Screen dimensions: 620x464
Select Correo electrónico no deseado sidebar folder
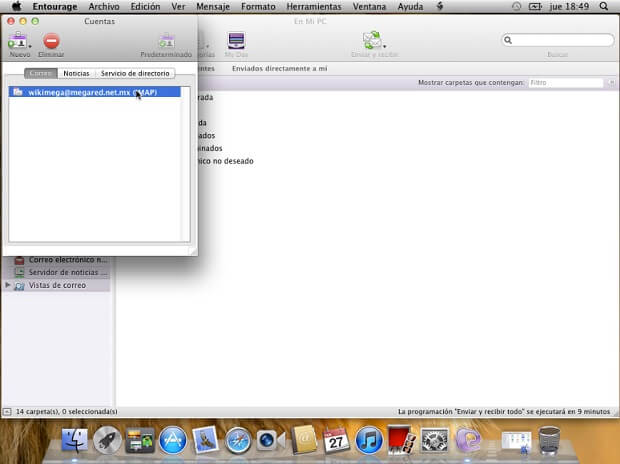[x=61, y=260]
